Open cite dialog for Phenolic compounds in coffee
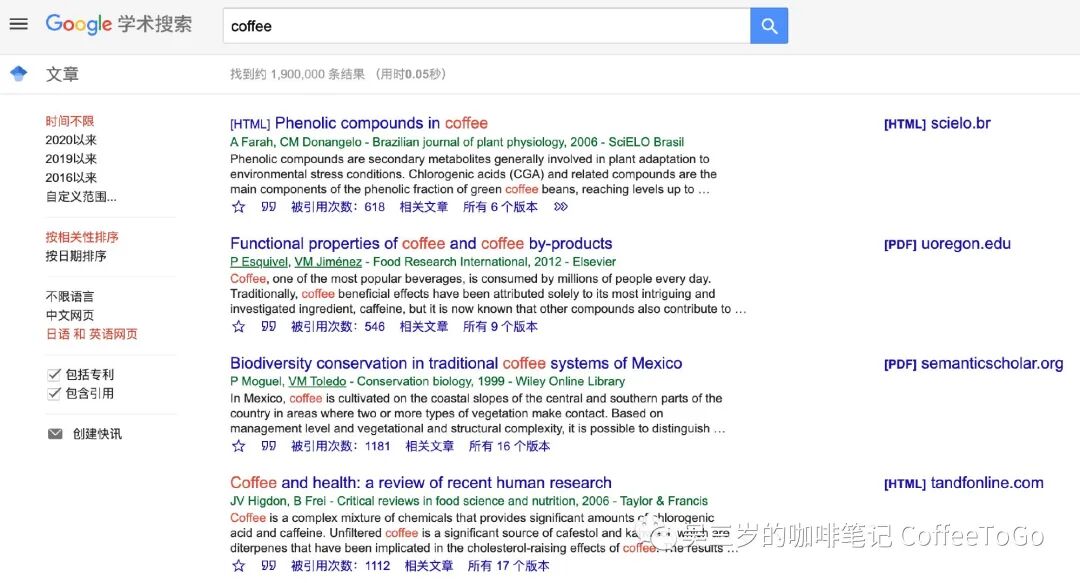The image size is (1080, 583). [267, 207]
